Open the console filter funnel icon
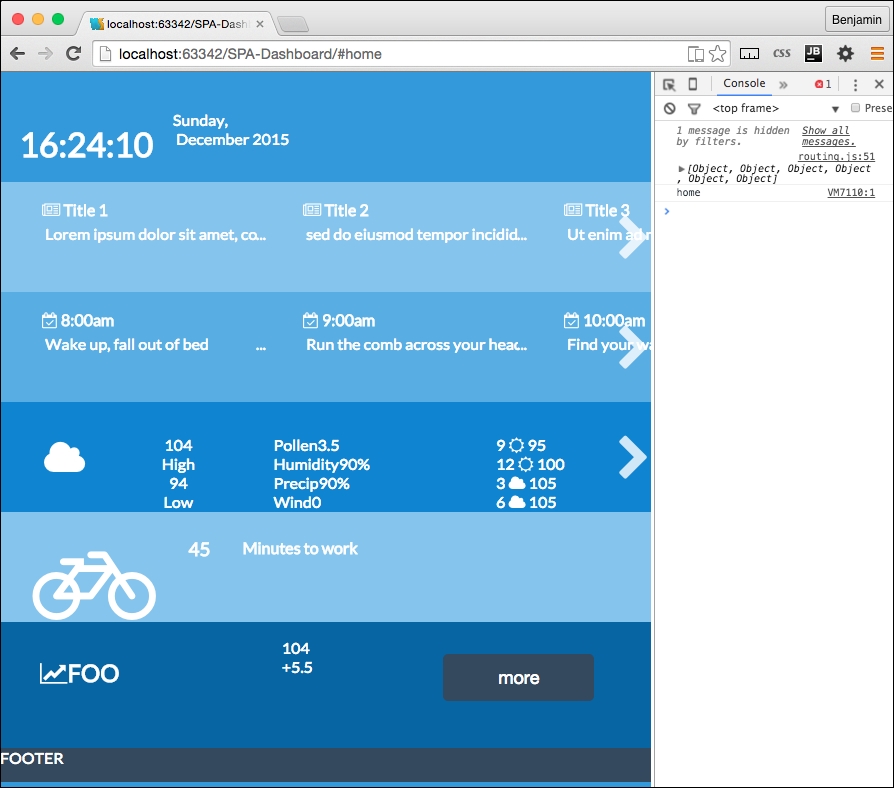The image size is (894, 788). coord(694,108)
